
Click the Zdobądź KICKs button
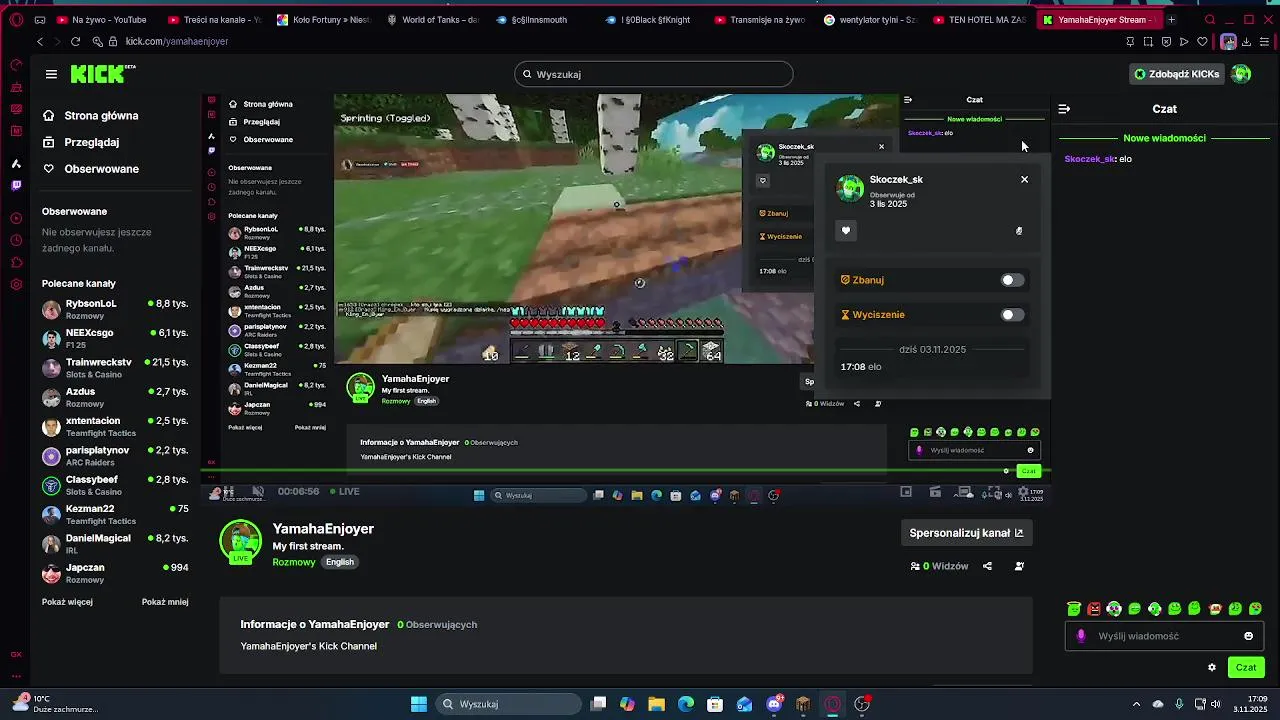point(1177,74)
